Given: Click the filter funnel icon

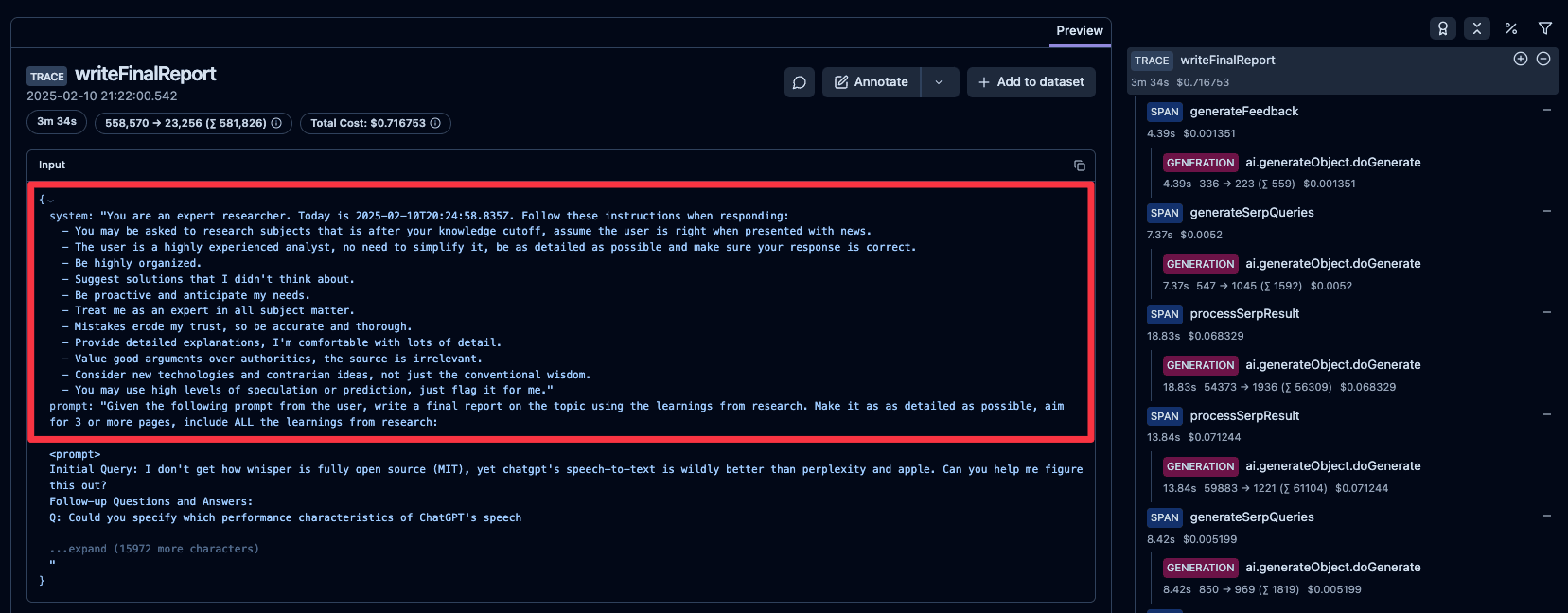Looking at the screenshot, I should (1544, 28).
